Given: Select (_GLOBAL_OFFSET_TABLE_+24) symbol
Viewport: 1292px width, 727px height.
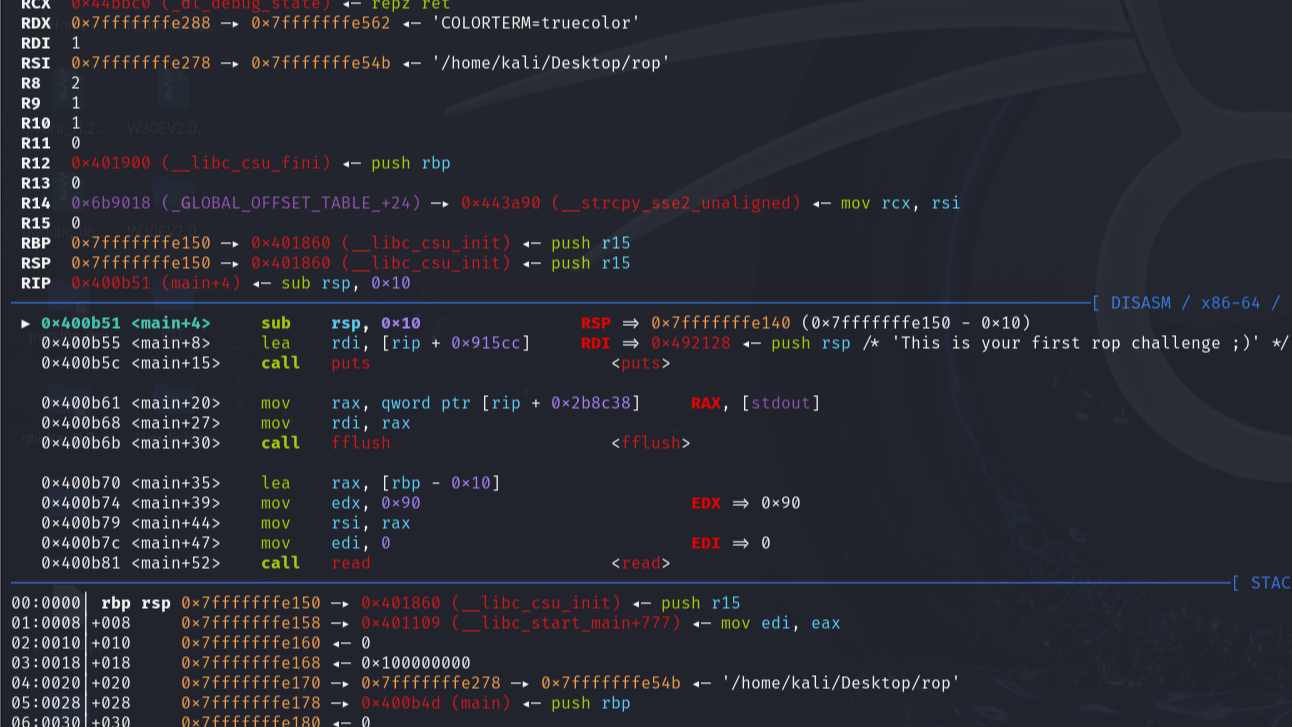Looking at the screenshot, I should click(291, 203).
